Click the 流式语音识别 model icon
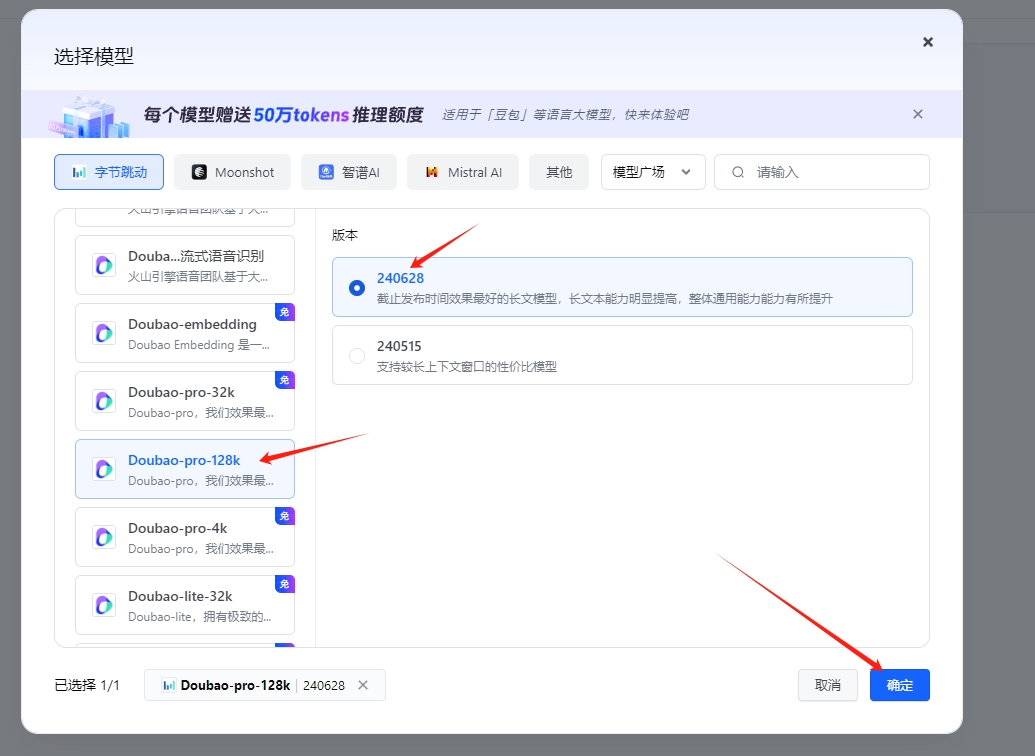Screen dimensions: 1035x756 tap(104, 265)
